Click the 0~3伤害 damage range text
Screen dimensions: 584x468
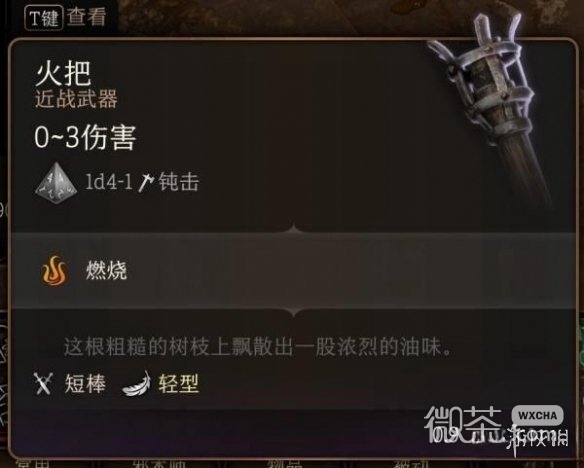point(85,137)
